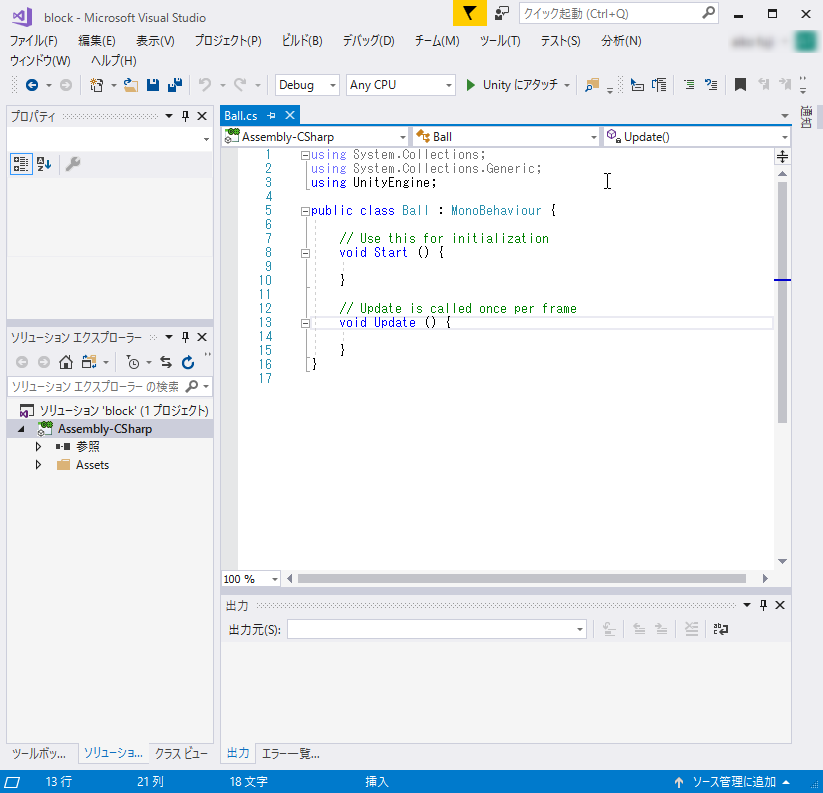Collapse the Start method code block
Viewport: 823px width, 793px height.
coord(305,253)
